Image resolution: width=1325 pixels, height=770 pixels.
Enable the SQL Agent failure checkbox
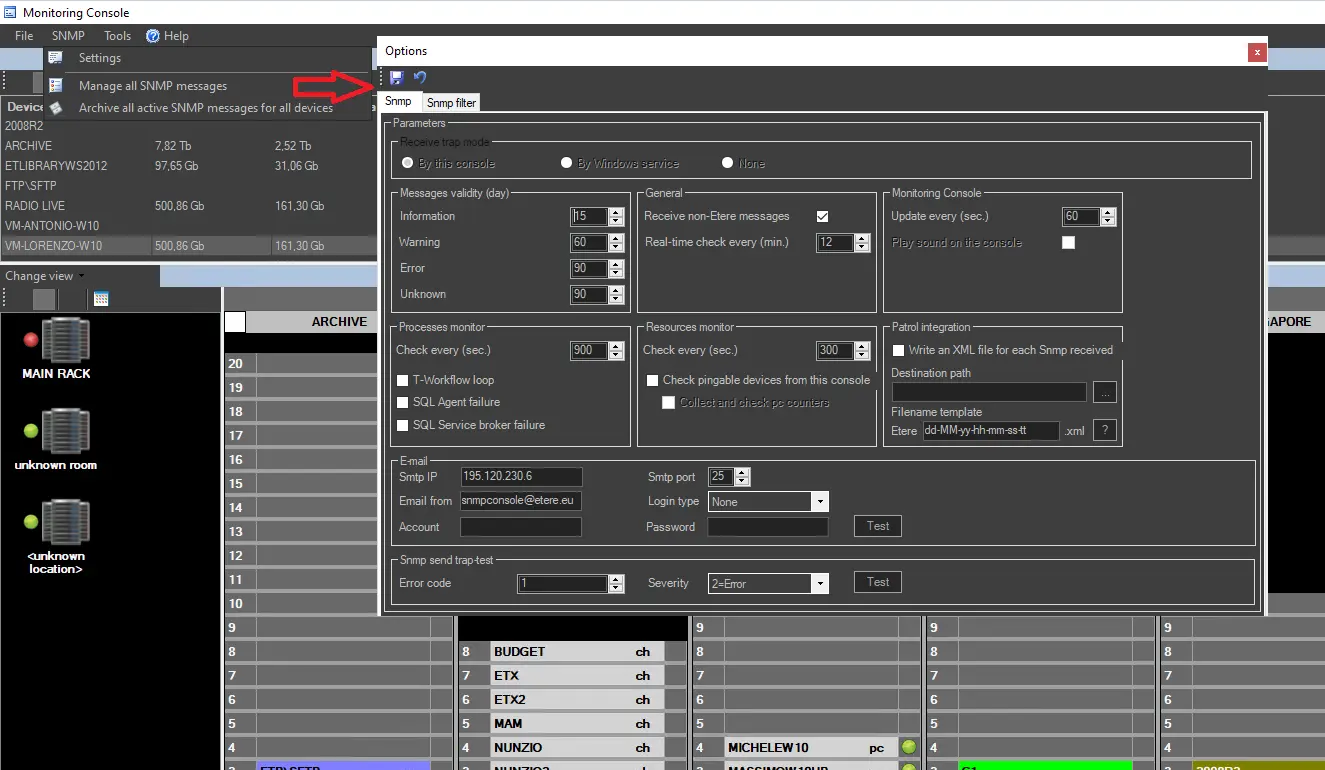(403, 402)
